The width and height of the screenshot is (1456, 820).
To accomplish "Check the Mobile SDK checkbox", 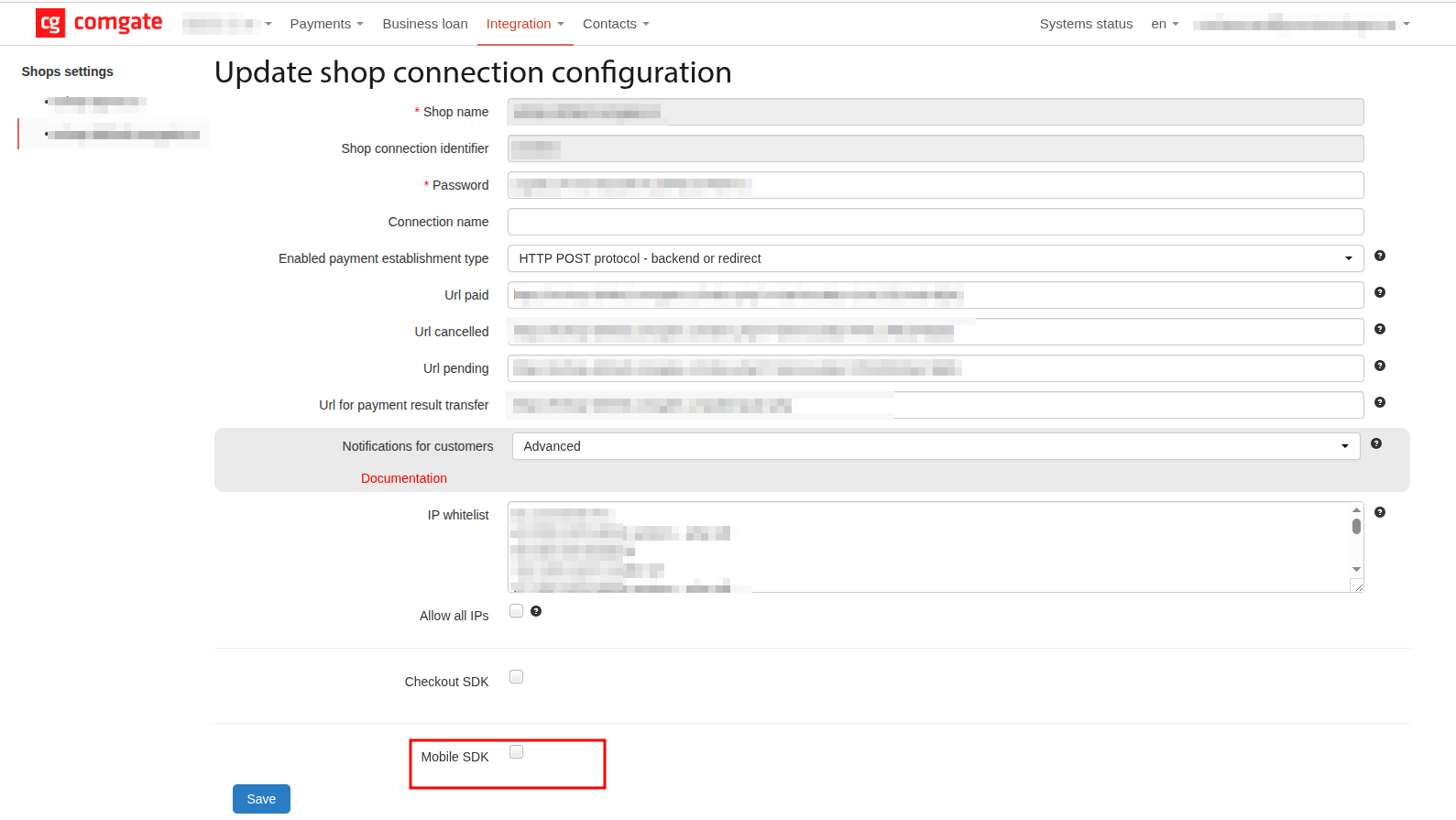I will coord(517,752).
